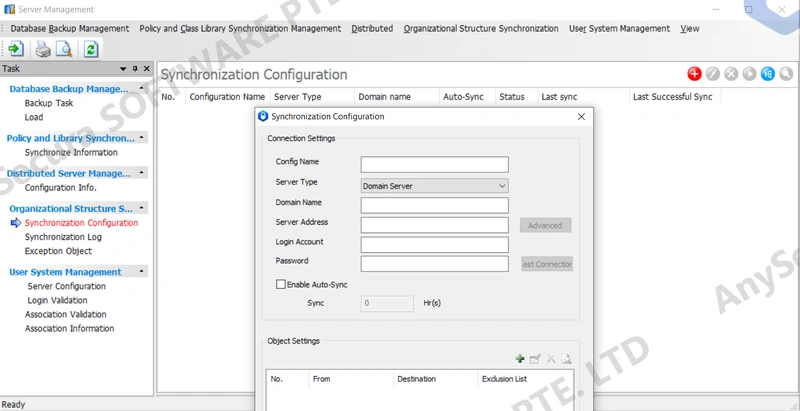Screen dimensions: 800x411
Task: Close the Synchronization Configuration dialog
Action: coord(581,117)
